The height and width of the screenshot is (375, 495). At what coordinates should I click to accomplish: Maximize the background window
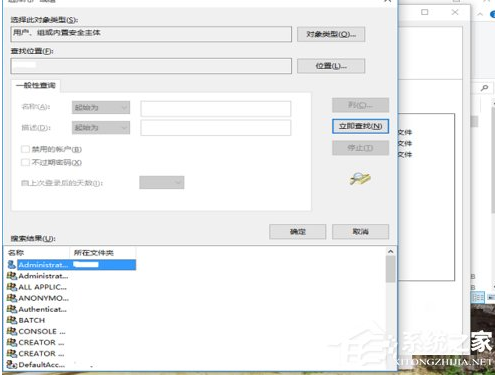[x=424, y=12]
